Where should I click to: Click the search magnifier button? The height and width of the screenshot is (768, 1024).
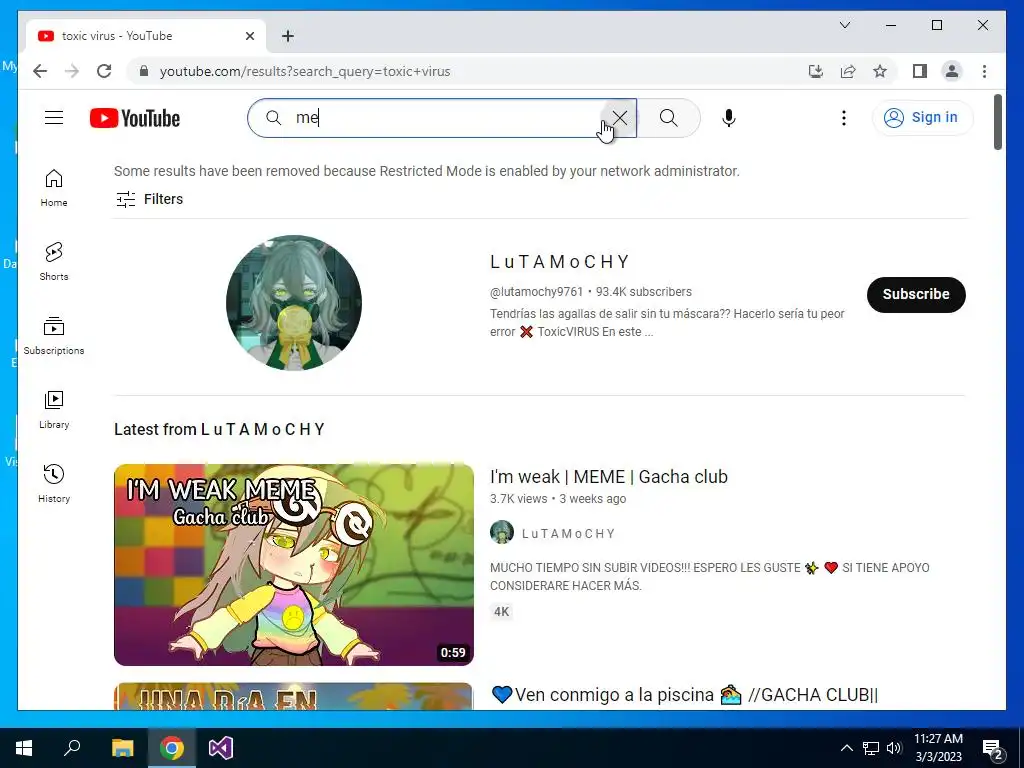[668, 118]
